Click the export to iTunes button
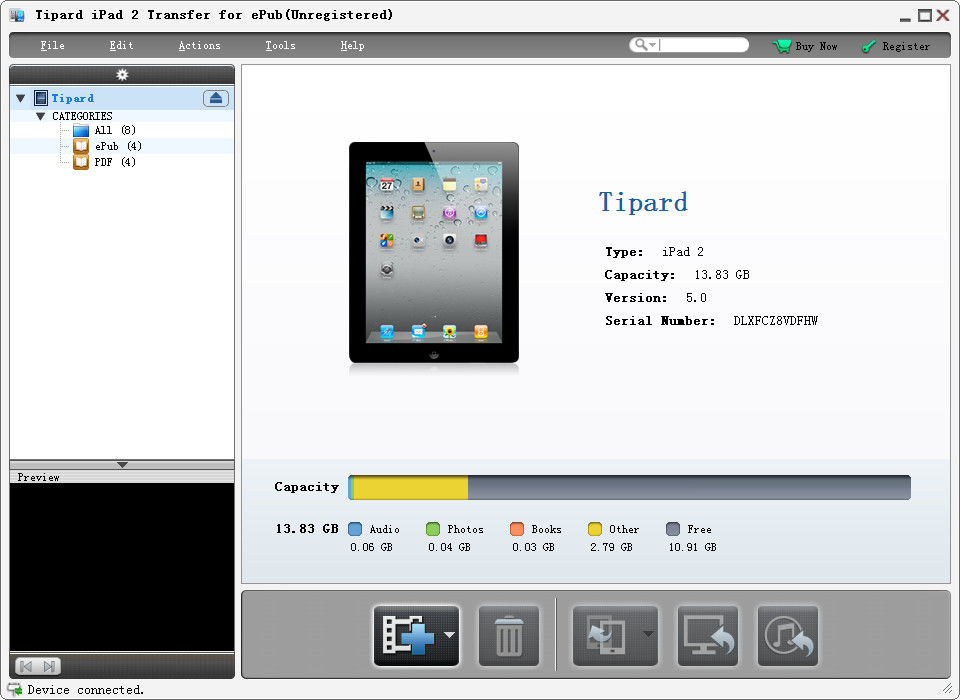 (x=787, y=635)
